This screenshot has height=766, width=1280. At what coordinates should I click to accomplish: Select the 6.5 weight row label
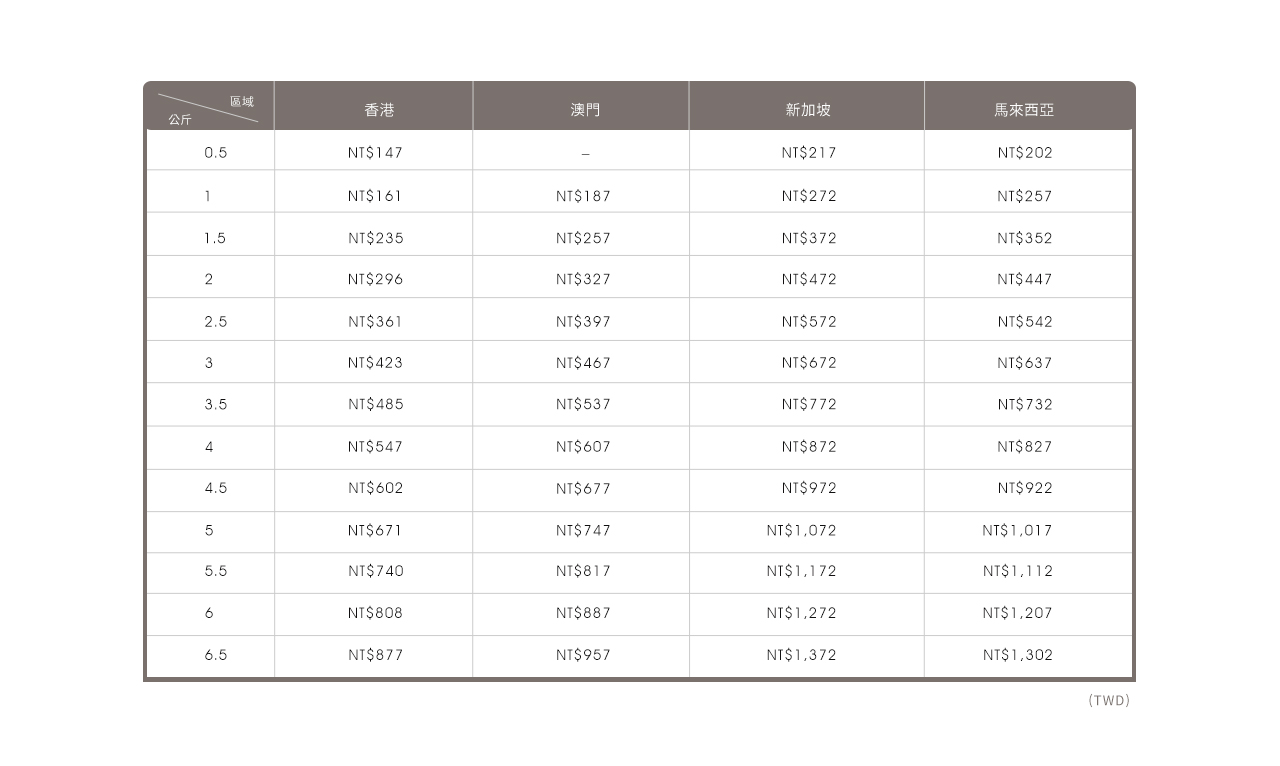[x=215, y=655]
